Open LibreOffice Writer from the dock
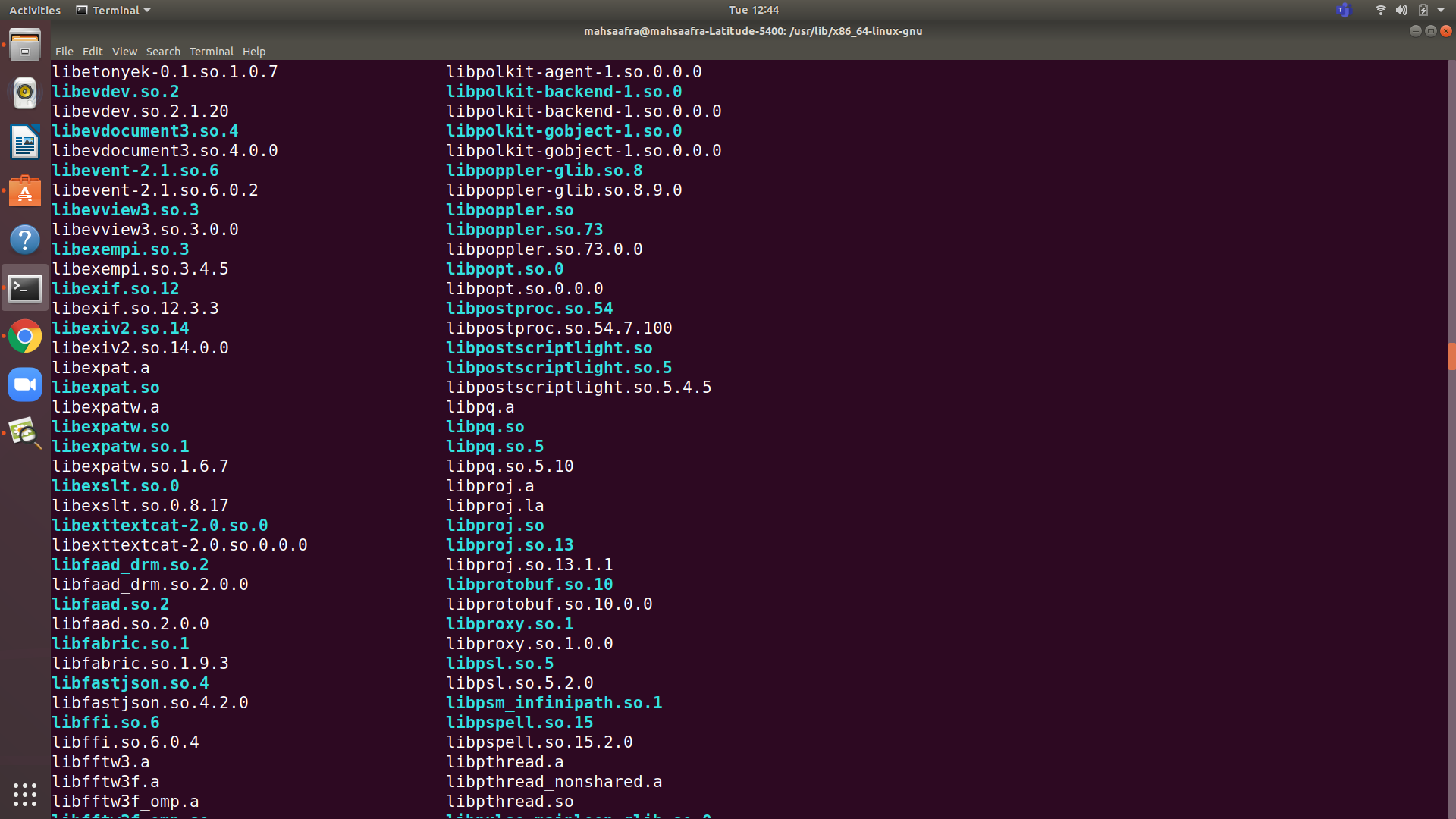 coord(25,142)
